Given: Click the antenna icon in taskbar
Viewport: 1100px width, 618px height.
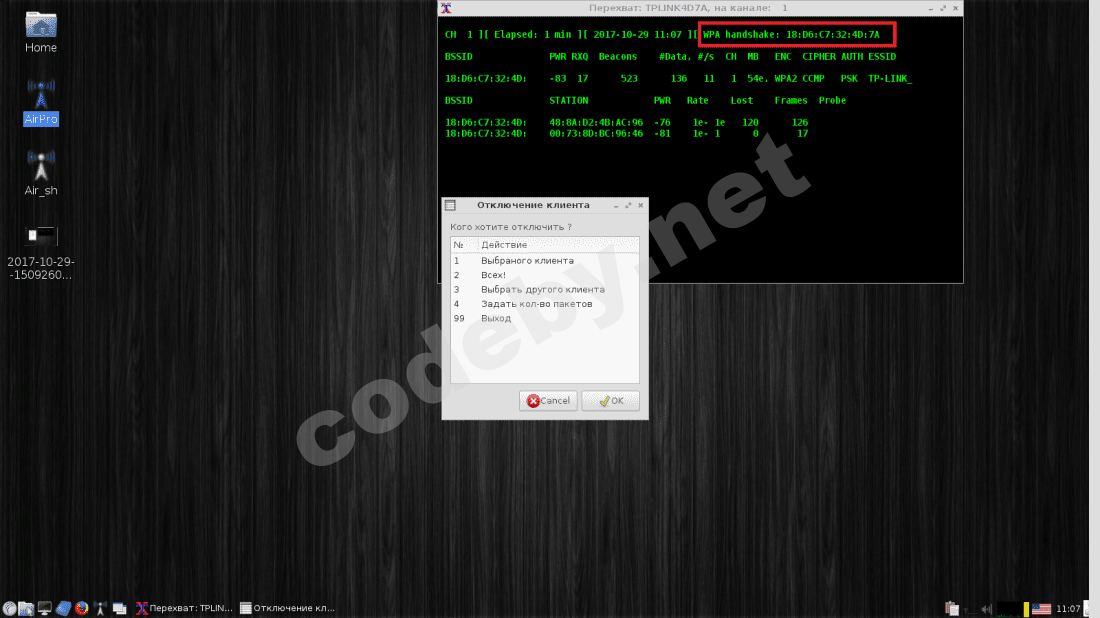Looking at the screenshot, I should tap(100, 608).
